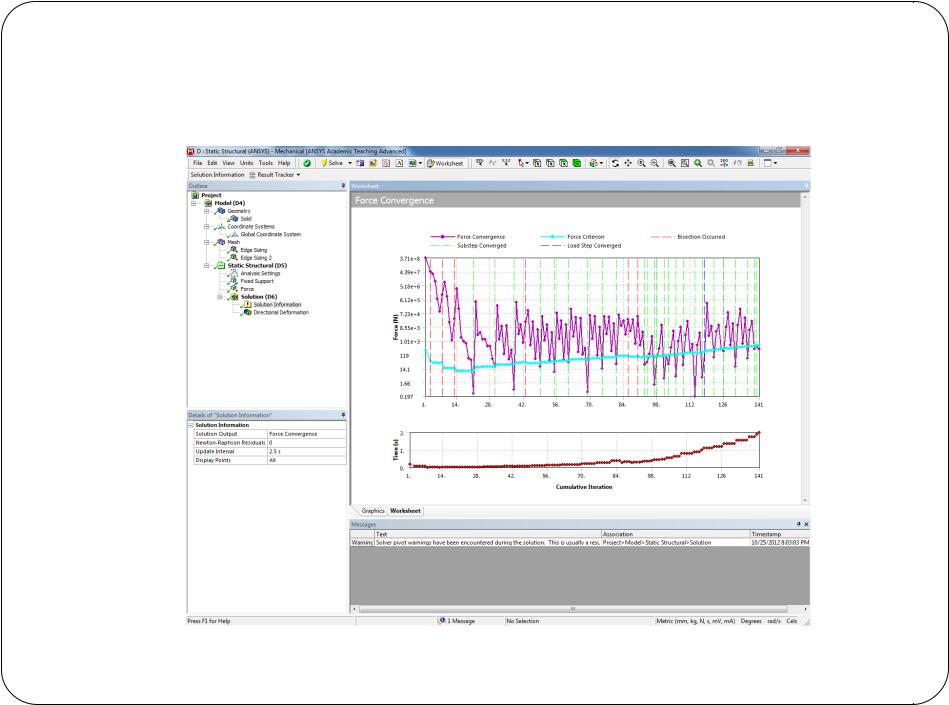
Task: Select the Solid geometry item
Action: (x=246, y=219)
